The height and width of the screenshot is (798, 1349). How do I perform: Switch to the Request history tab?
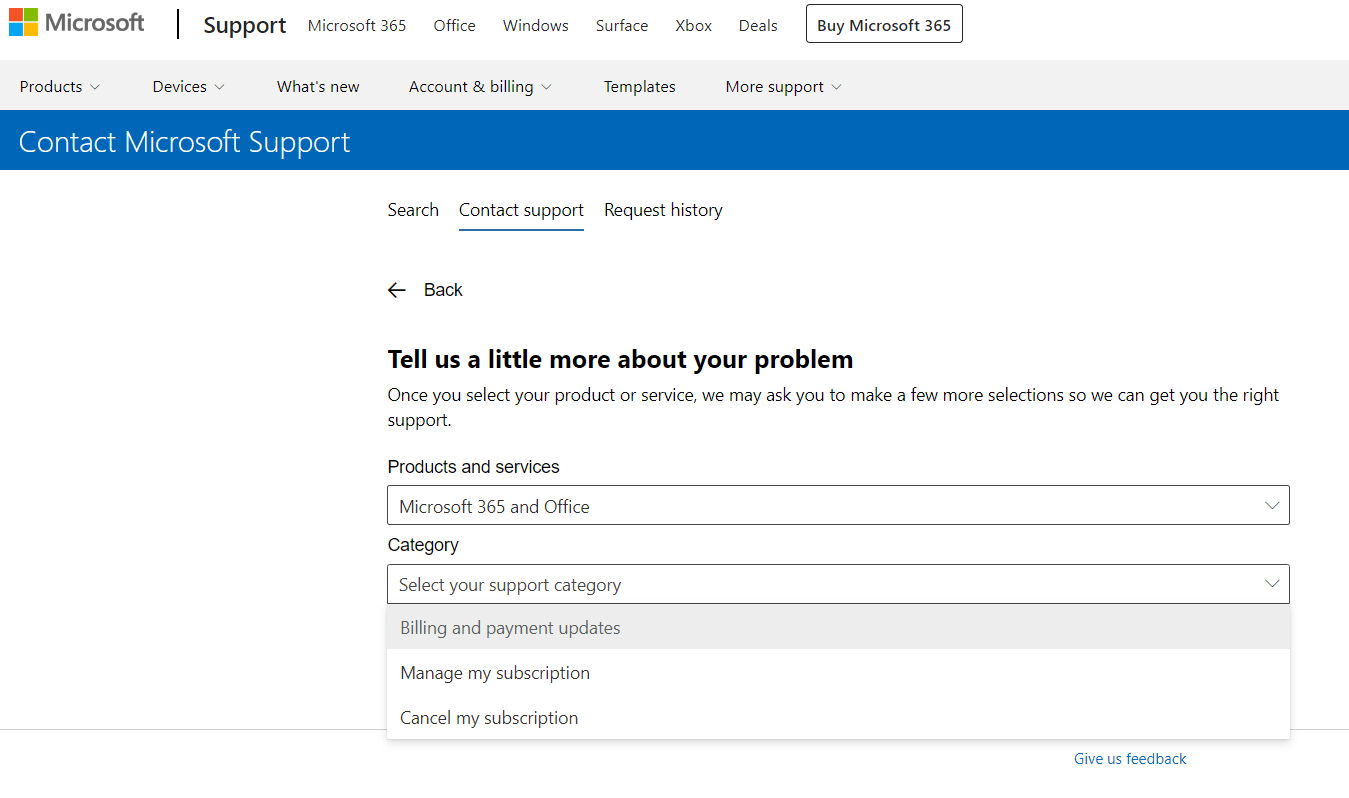tap(663, 210)
